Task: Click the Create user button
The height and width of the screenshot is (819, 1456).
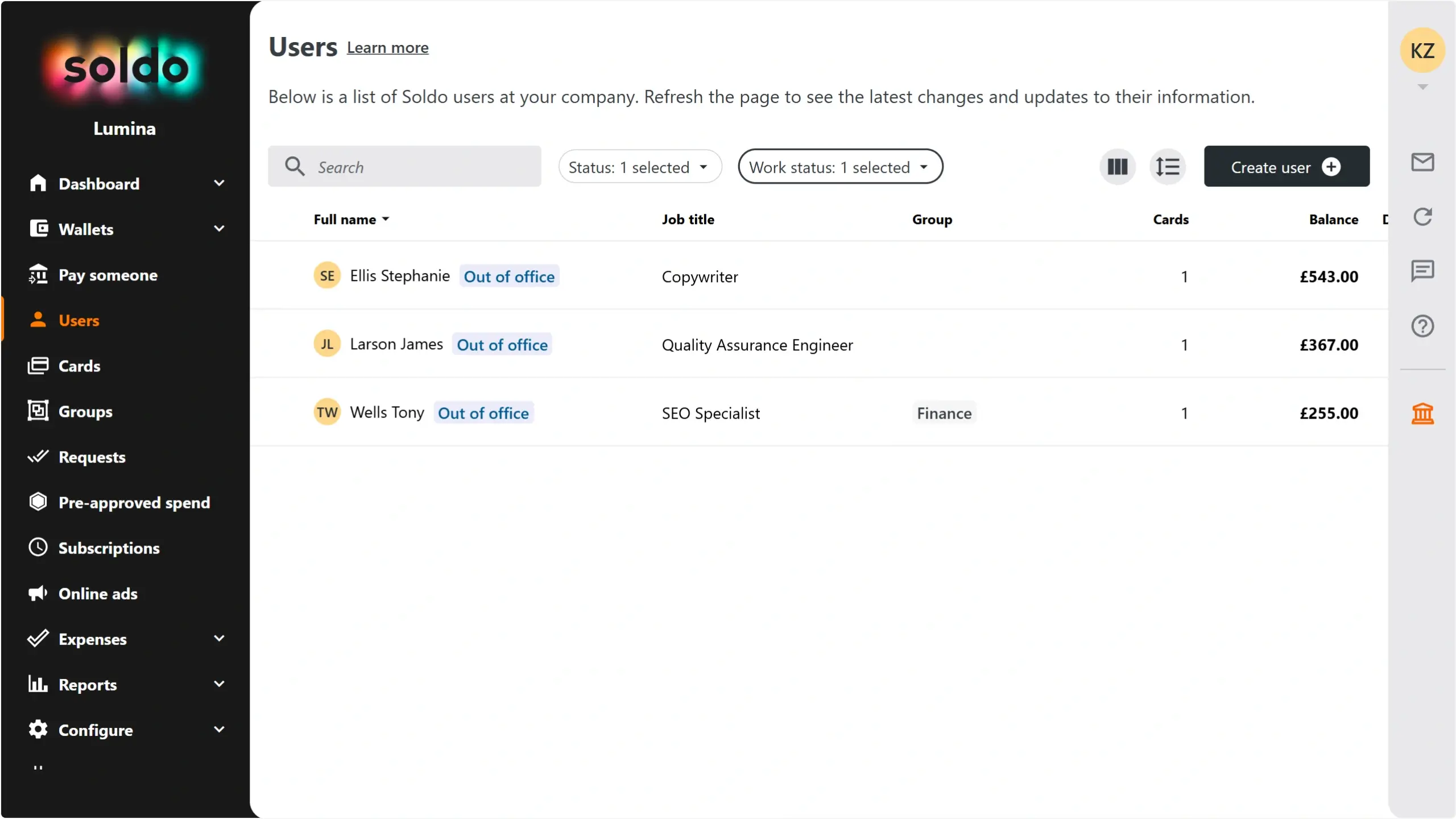Action: (x=1287, y=167)
